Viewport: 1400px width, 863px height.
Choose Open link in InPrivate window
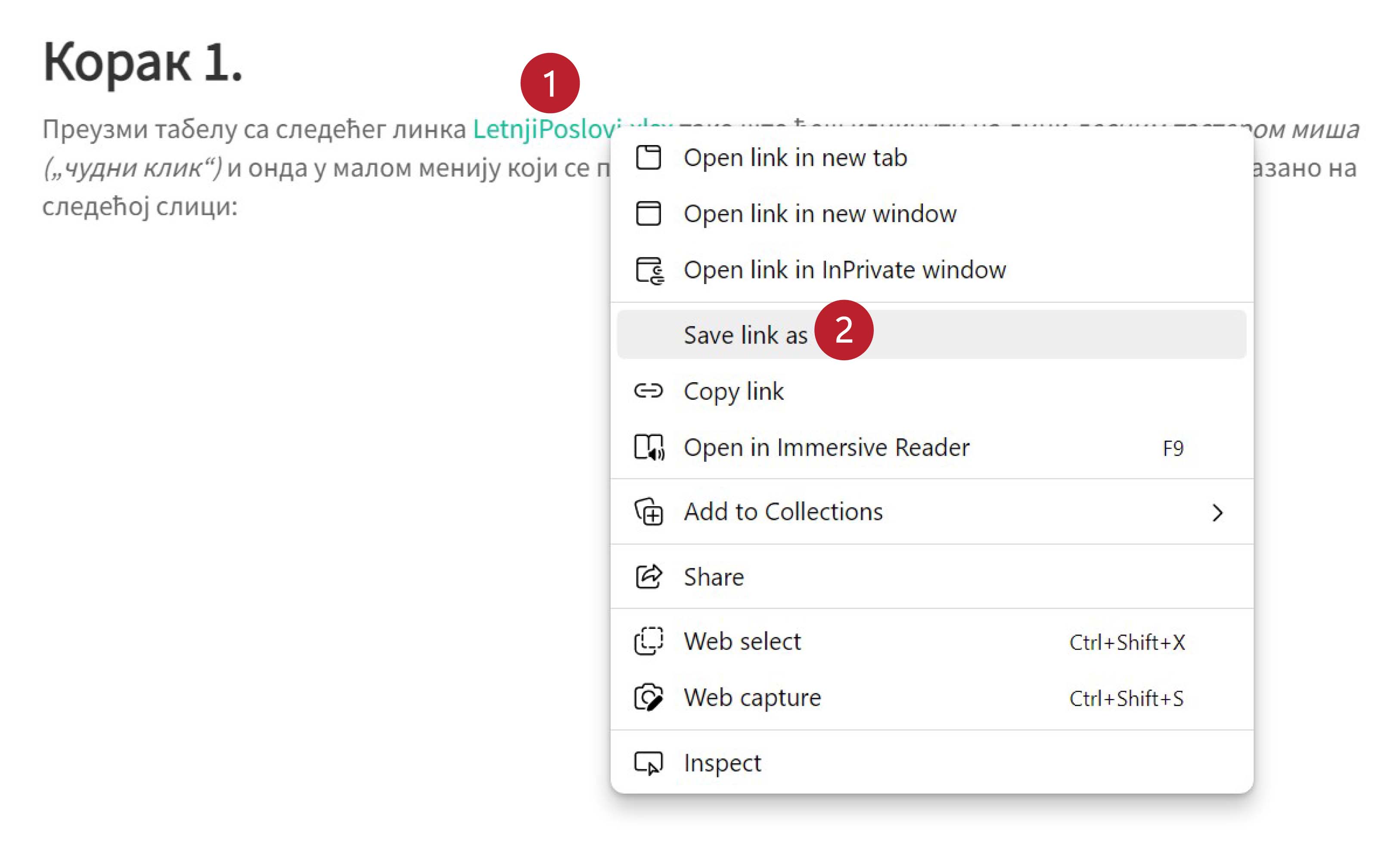point(844,270)
